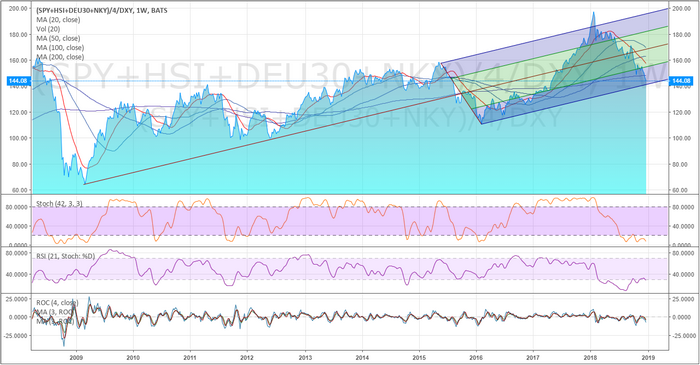The image size is (700, 365).
Task: Click the 2014 label on time axis
Action: click(362, 357)
